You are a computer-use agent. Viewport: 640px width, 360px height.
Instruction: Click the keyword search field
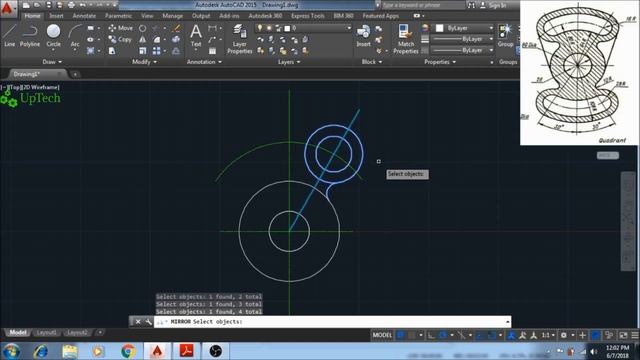click(423, 5)
